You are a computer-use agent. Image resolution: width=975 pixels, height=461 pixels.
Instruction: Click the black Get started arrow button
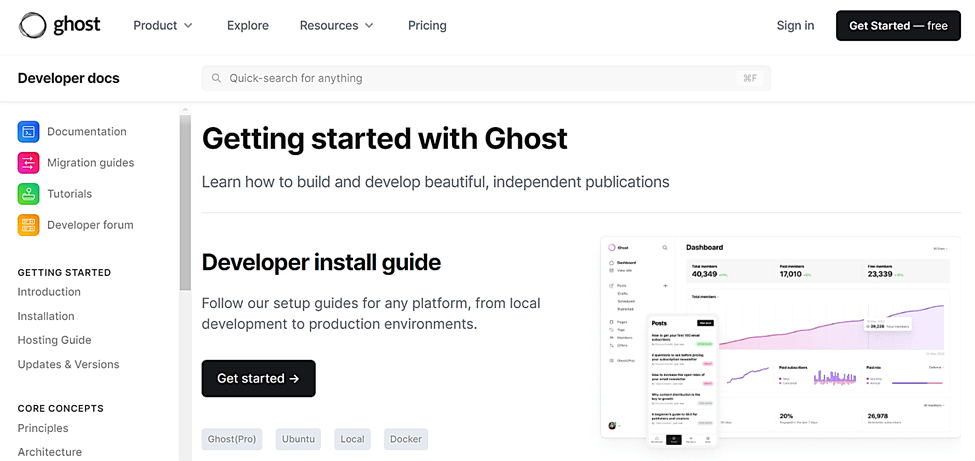(x=258, y=378)
